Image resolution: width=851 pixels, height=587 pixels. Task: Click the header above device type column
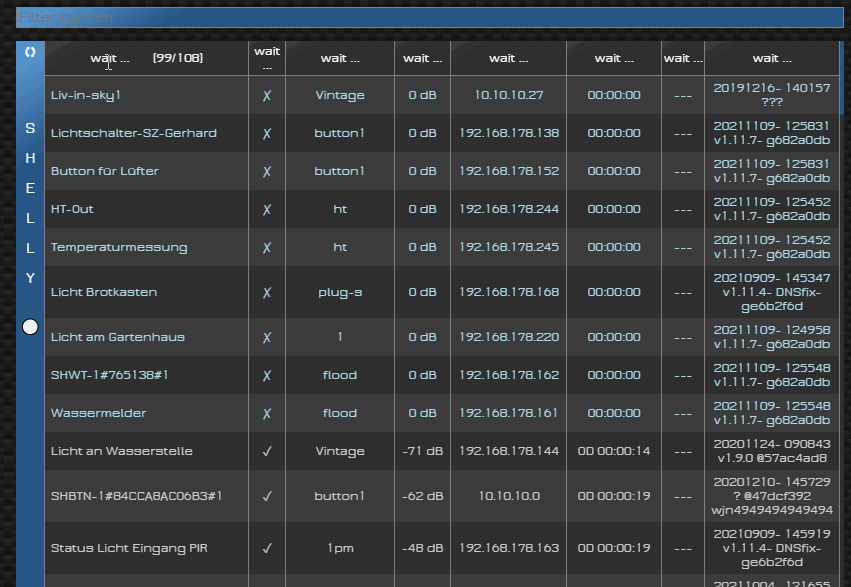[x=340, y=58]
